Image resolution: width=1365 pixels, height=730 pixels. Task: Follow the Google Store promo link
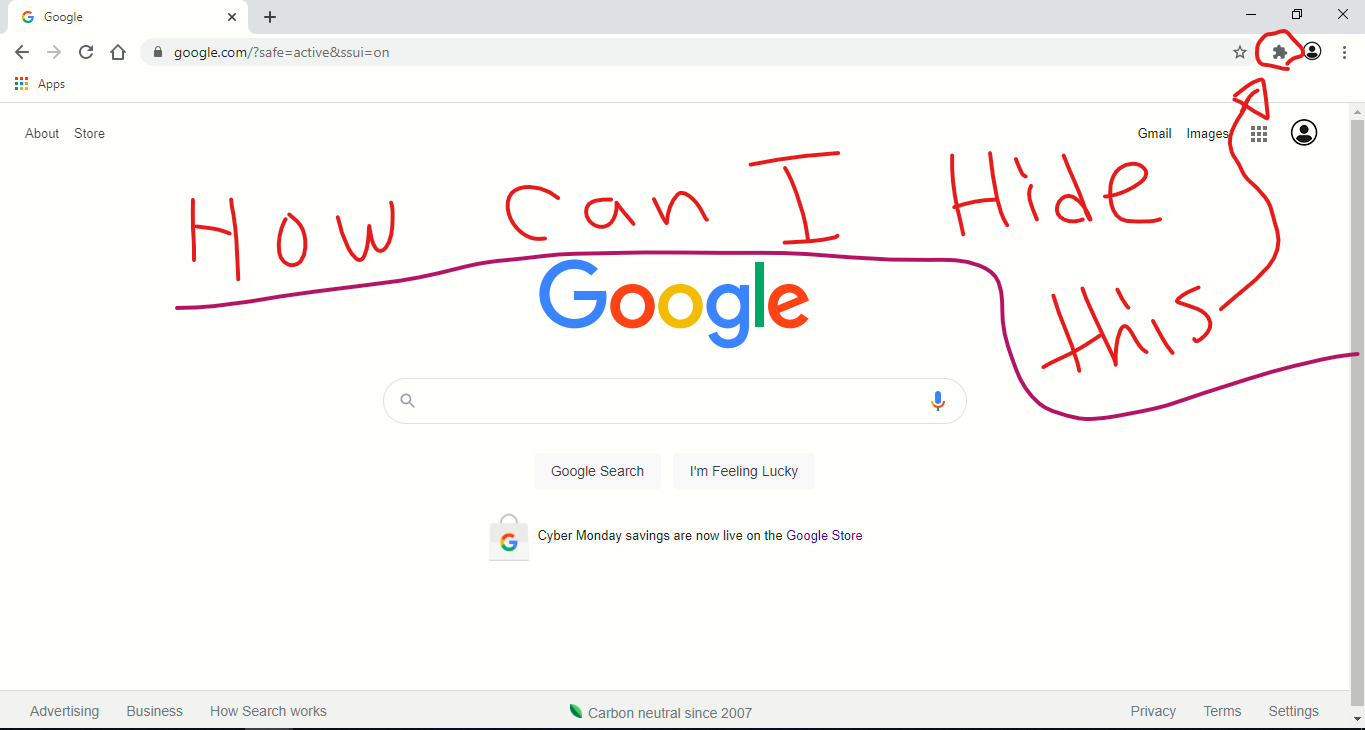pos(824,535)
